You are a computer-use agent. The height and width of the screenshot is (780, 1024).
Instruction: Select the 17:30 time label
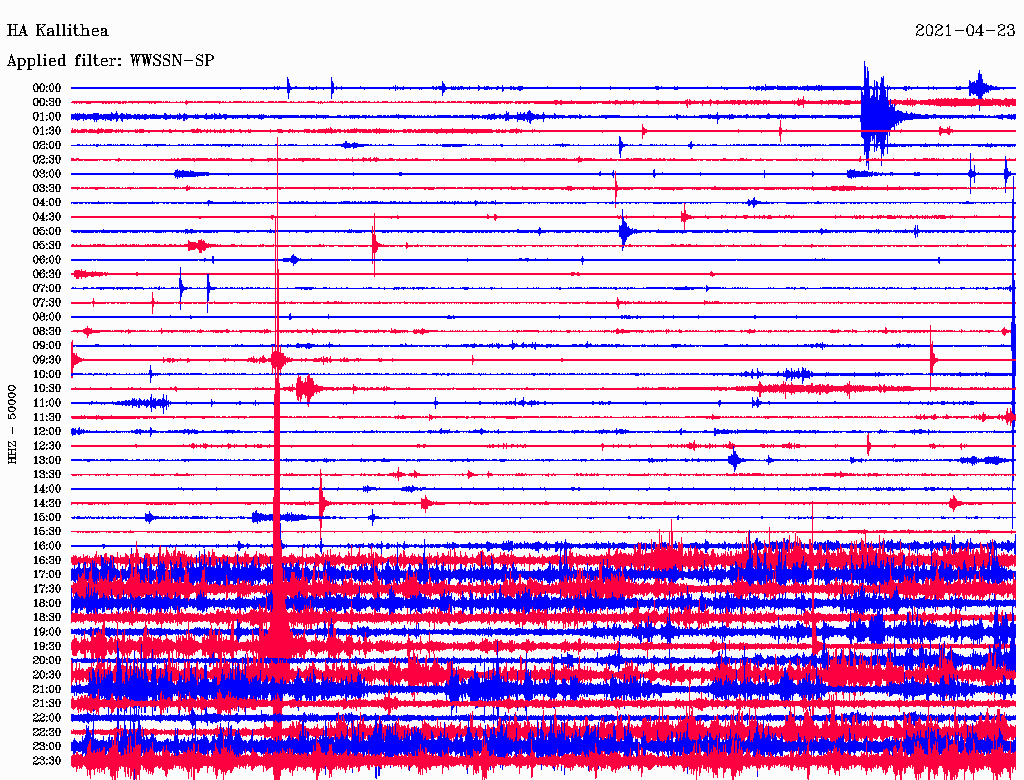(x=47, y=590)
